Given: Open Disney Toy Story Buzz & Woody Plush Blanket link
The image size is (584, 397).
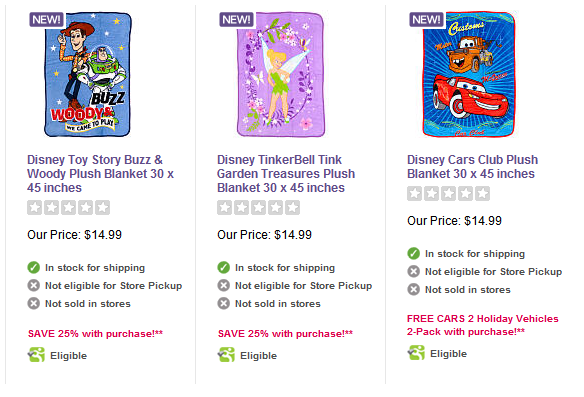Looking at the screenshot, I should click(101, 174).
